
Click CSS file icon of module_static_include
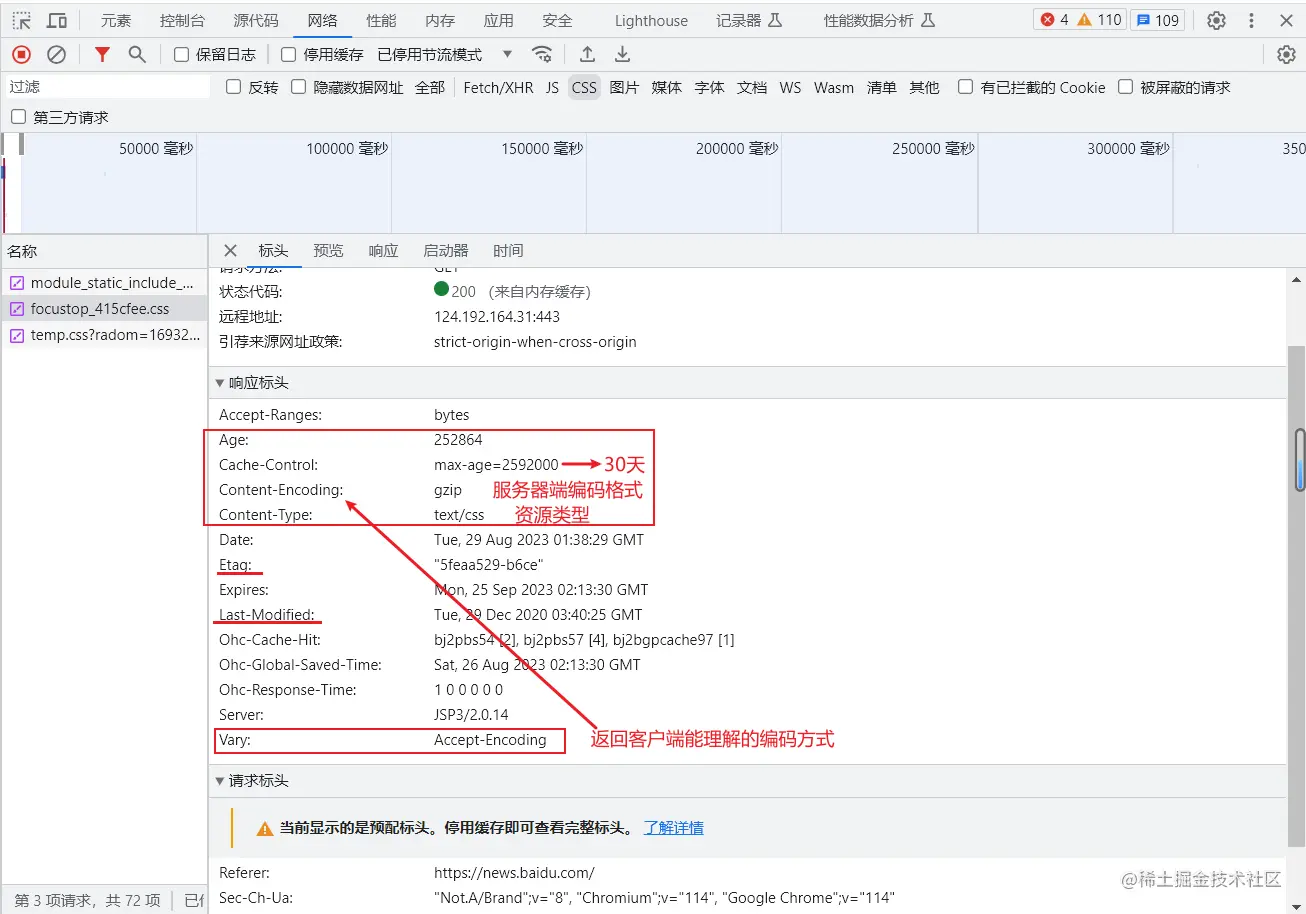click(x=16, y=283)
